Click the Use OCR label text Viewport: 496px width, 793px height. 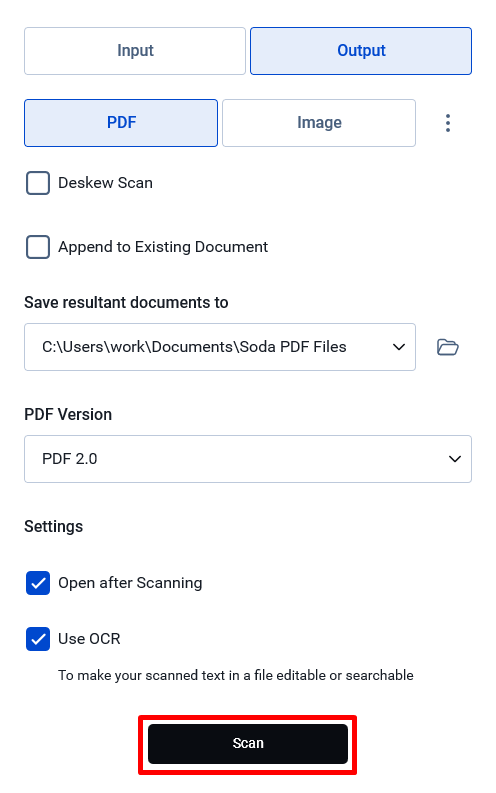pyautogui.click(x=89, y=639)
